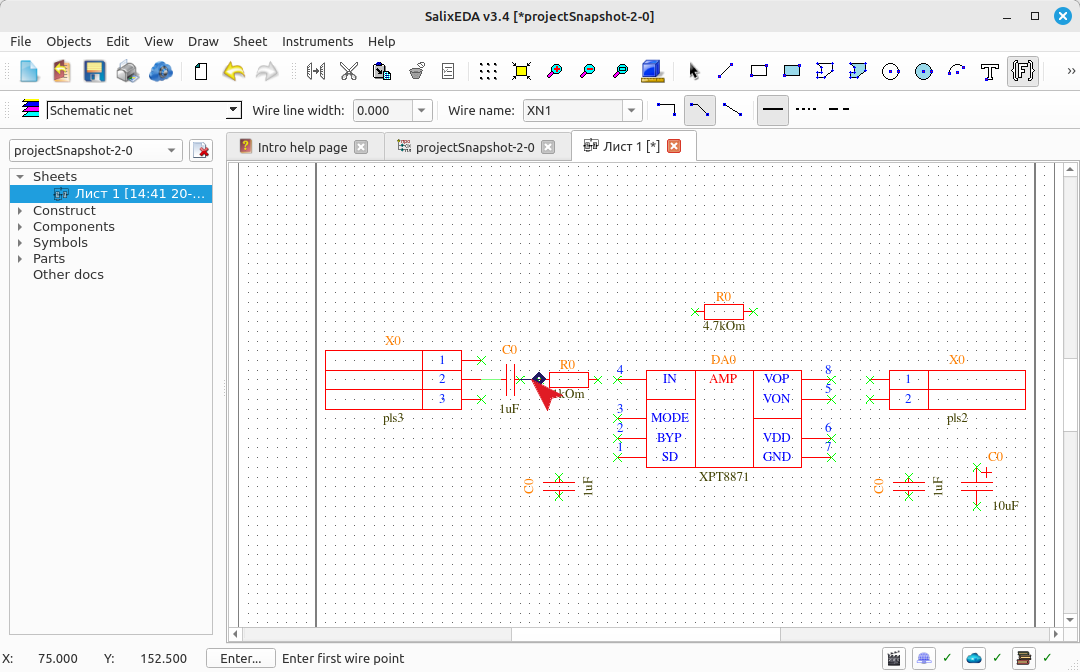Open the projectSnapshot-2-0 project selector dropdown
Viewport: 1080px width, 672px height.
point(95,150)
